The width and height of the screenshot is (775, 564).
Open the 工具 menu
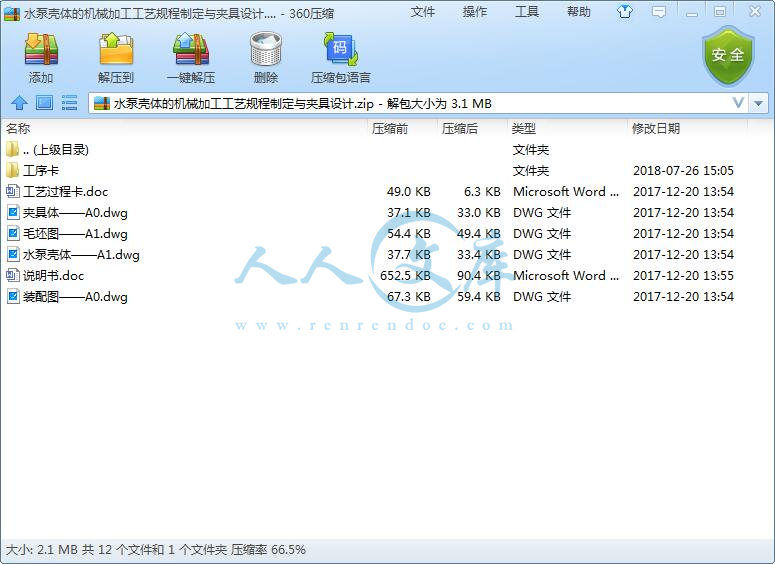coord(527,12)
